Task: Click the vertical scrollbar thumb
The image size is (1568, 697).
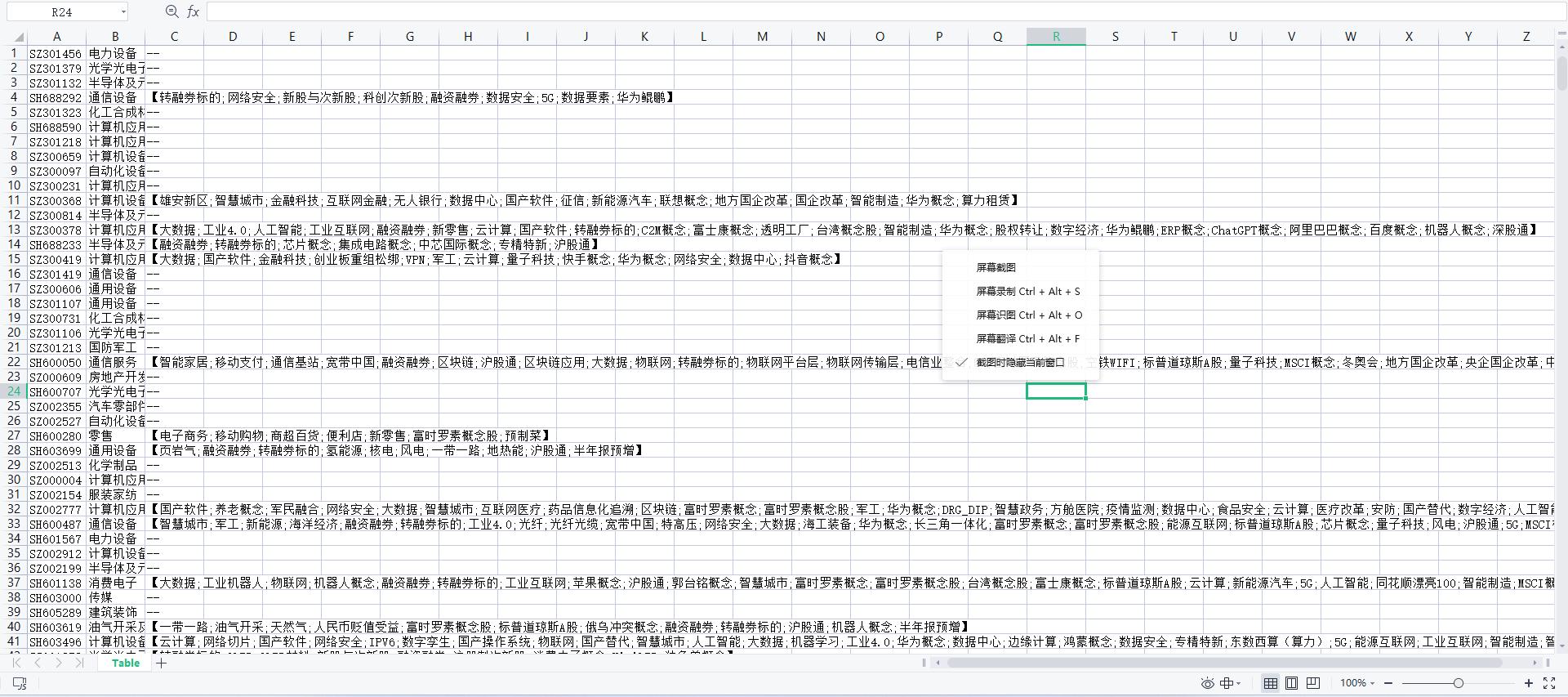Action: click(1561, 72)
